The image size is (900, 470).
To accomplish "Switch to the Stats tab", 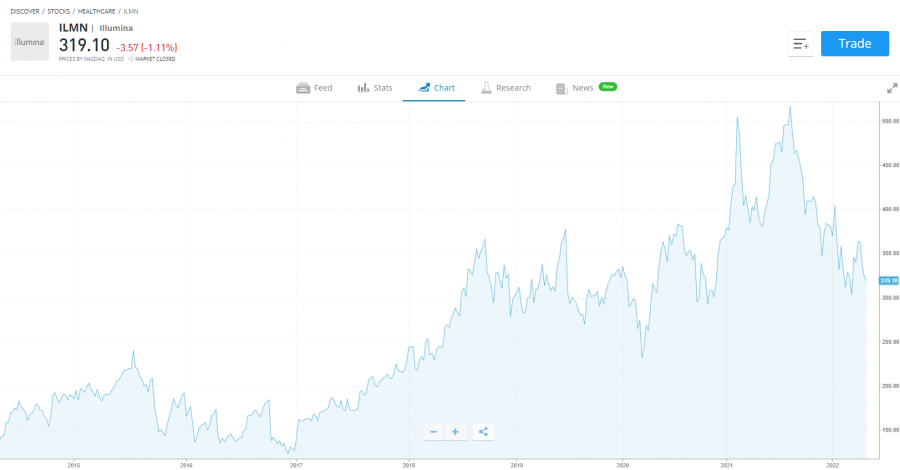I will pyautogui.click(x=375, y=88).
